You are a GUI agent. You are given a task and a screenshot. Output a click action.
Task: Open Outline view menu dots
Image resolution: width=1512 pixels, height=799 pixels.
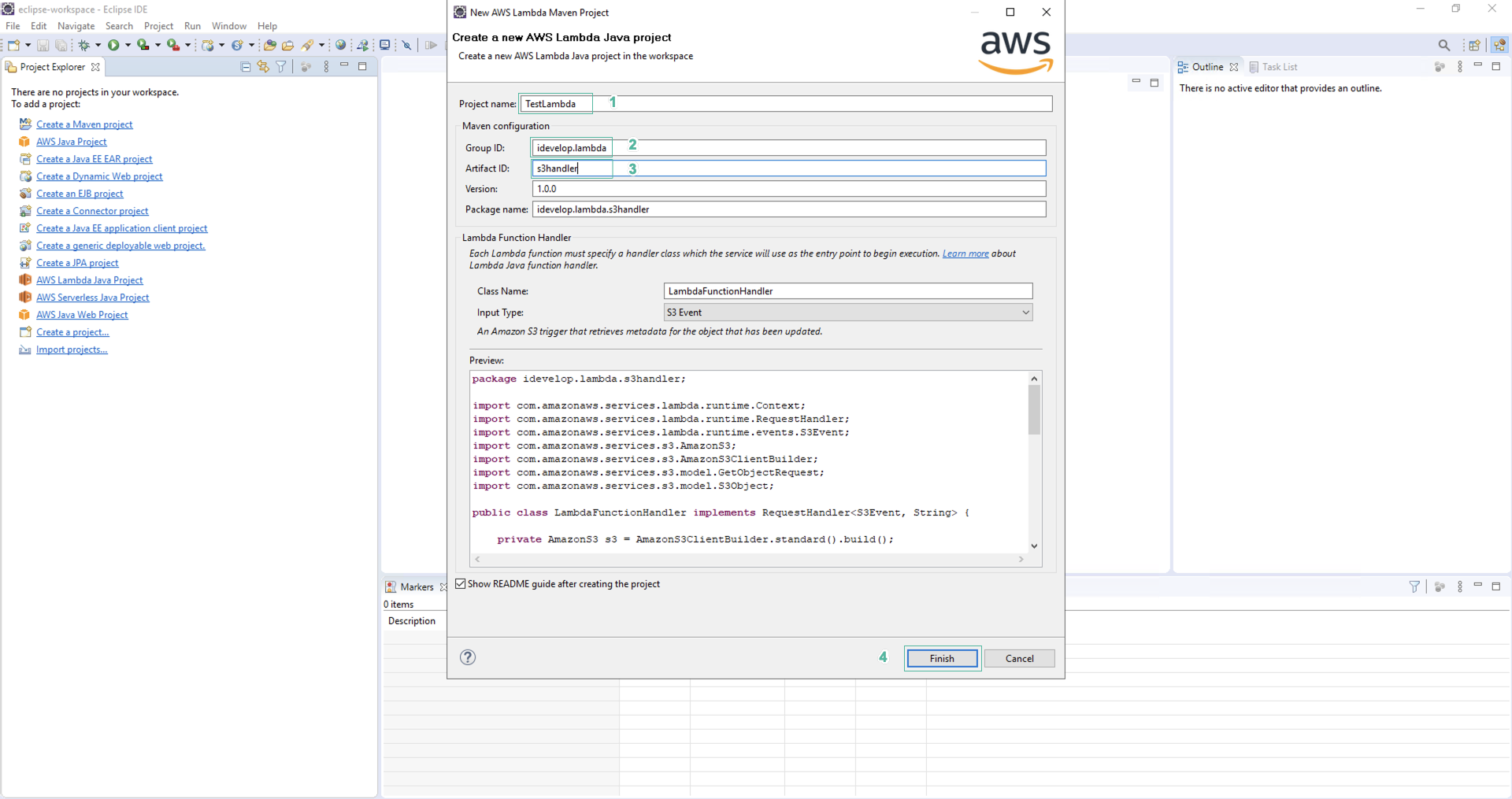1460,67
